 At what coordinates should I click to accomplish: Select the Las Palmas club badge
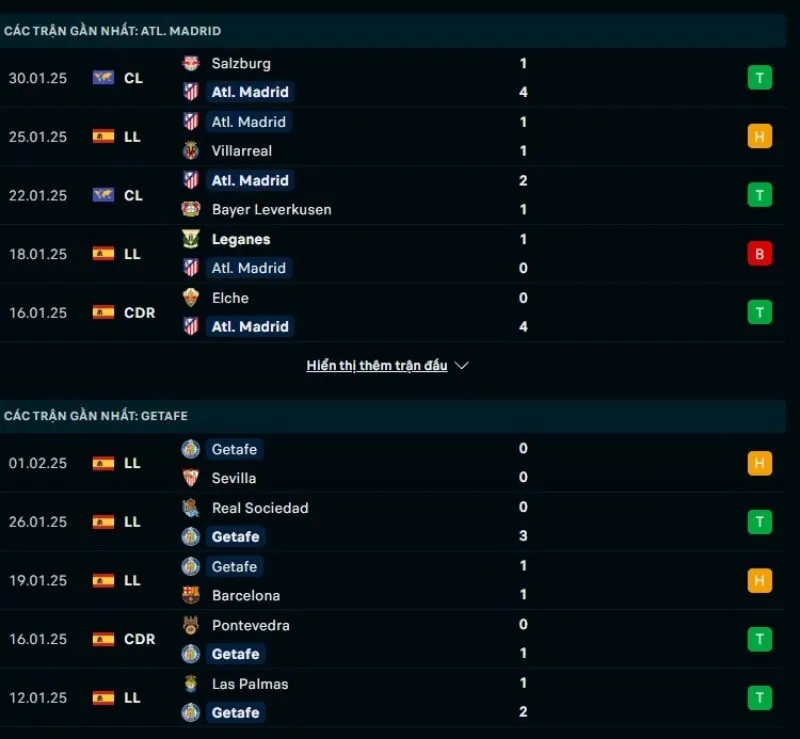pyautogui.click(x=191, y=684)
